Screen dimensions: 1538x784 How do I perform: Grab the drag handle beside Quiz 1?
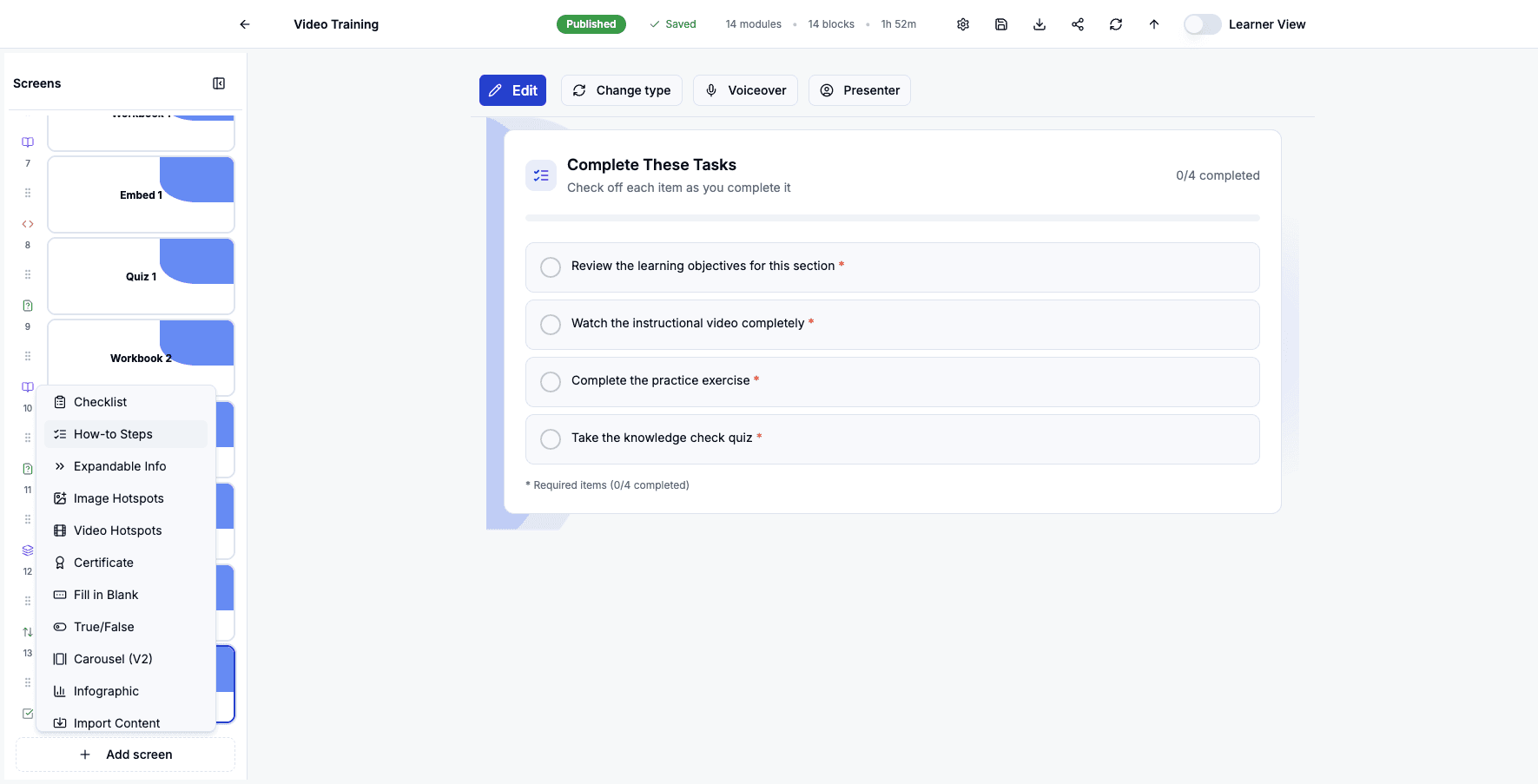point(28,274)
